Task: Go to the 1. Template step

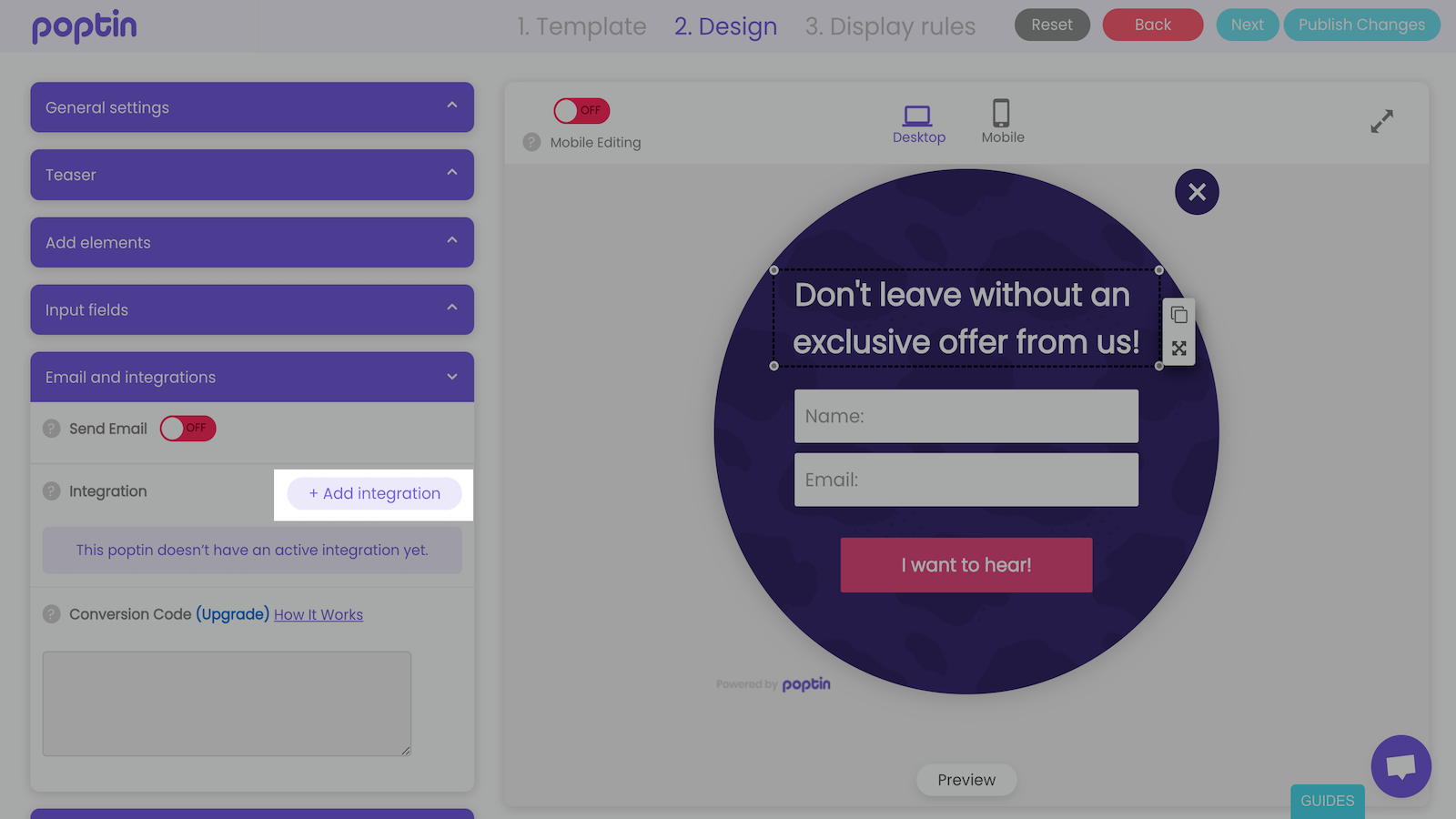Action: coord(581,26)
